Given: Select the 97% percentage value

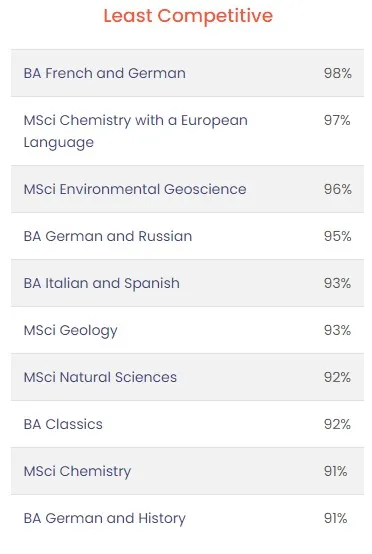Looking at the screenshot, I should click(337, 120).
